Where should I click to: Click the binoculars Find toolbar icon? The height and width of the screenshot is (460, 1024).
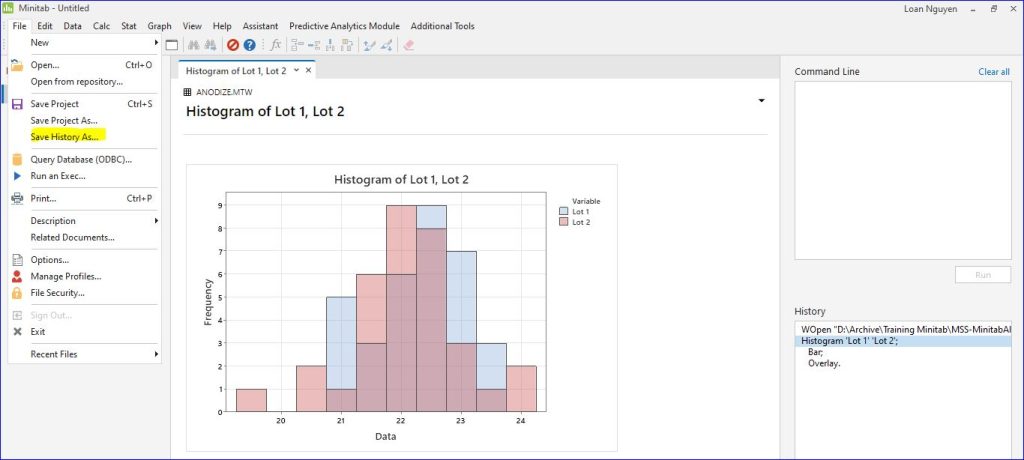pyautogui.click(x=193, y=45)
